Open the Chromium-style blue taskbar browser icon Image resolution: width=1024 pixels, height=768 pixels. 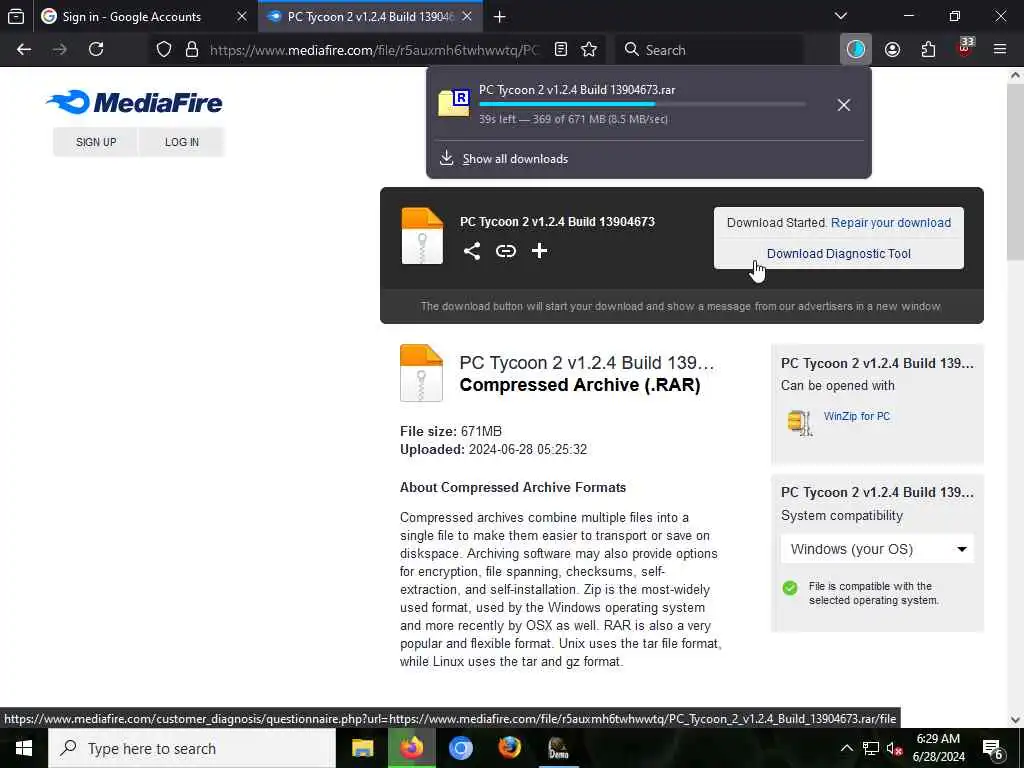(460, 748)
